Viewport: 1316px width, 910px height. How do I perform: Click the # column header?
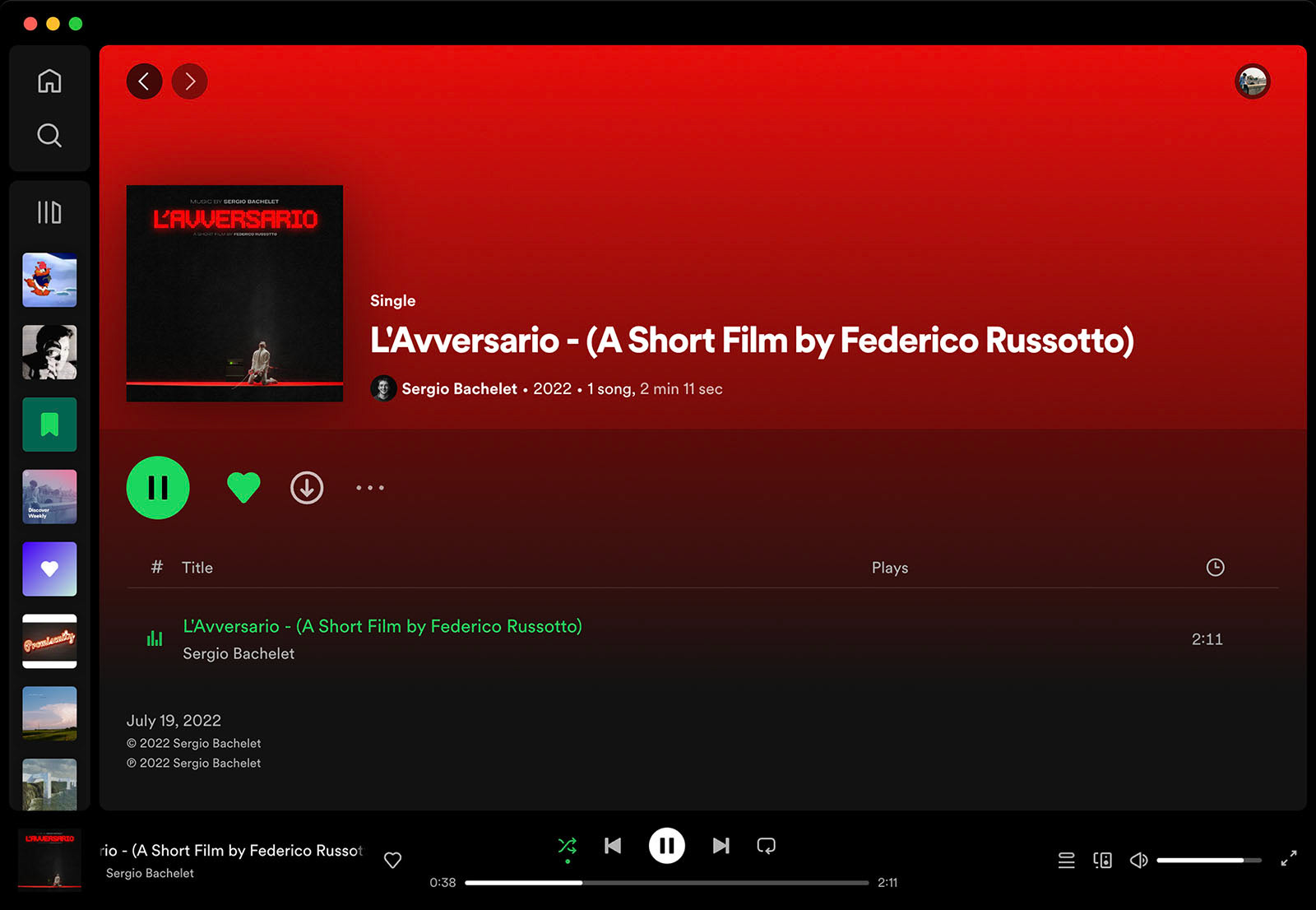point(157,567)
